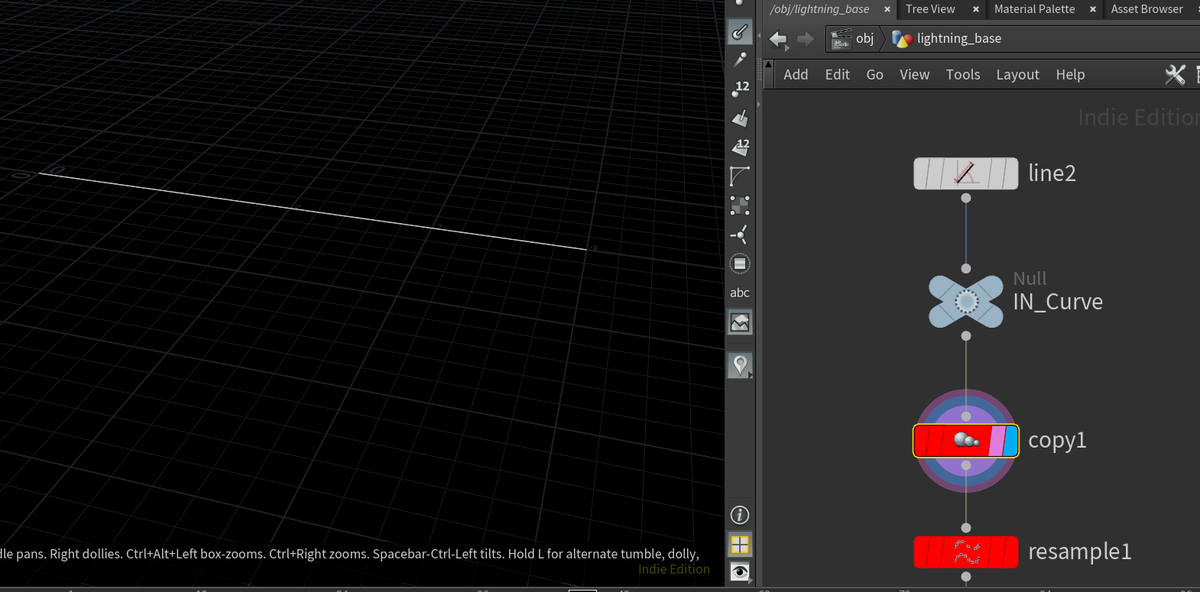
Task: Switch to the Tree View tab
Action: click(930, 9)
